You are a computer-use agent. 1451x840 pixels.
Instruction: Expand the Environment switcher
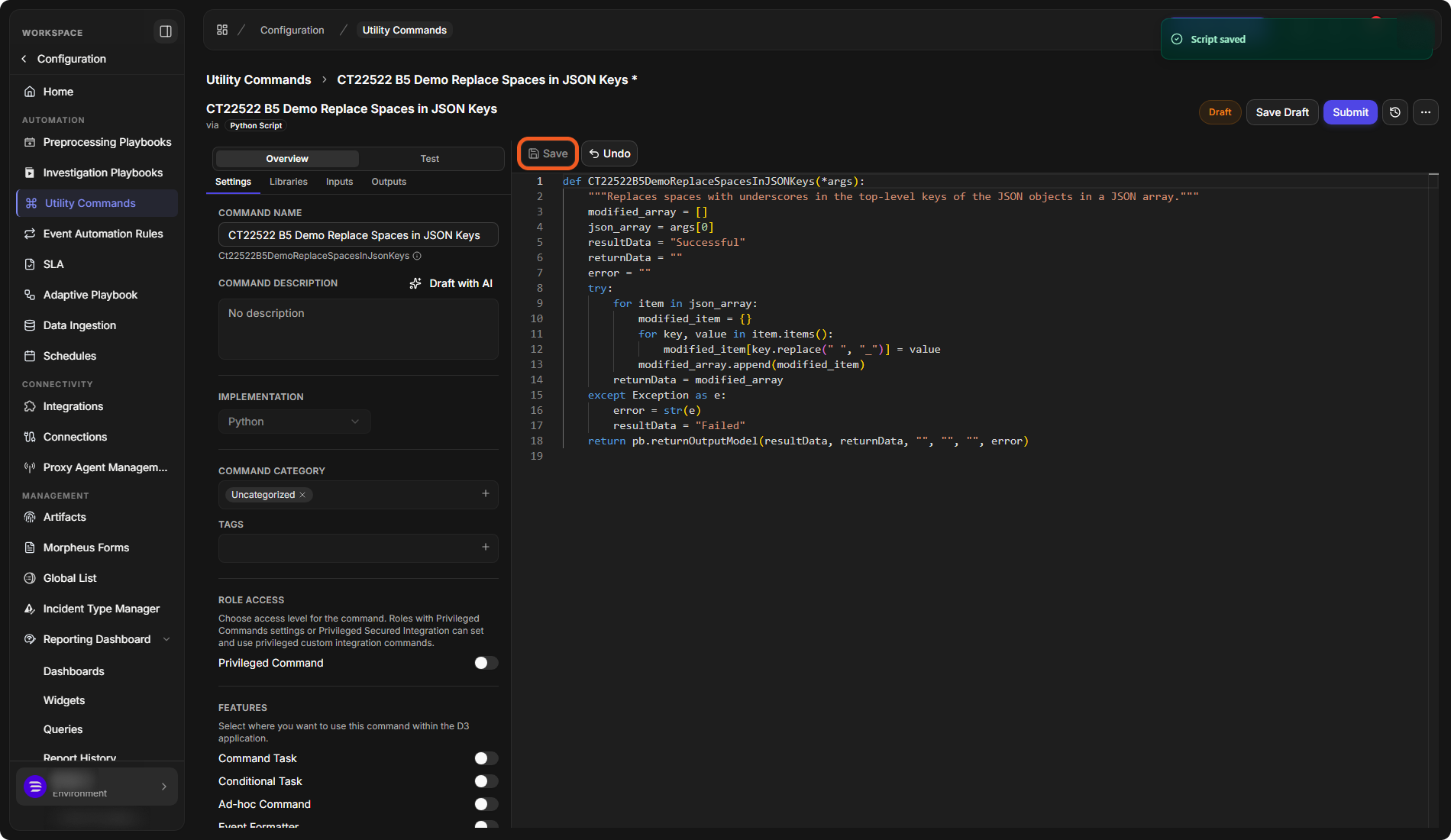pos(97,787)
